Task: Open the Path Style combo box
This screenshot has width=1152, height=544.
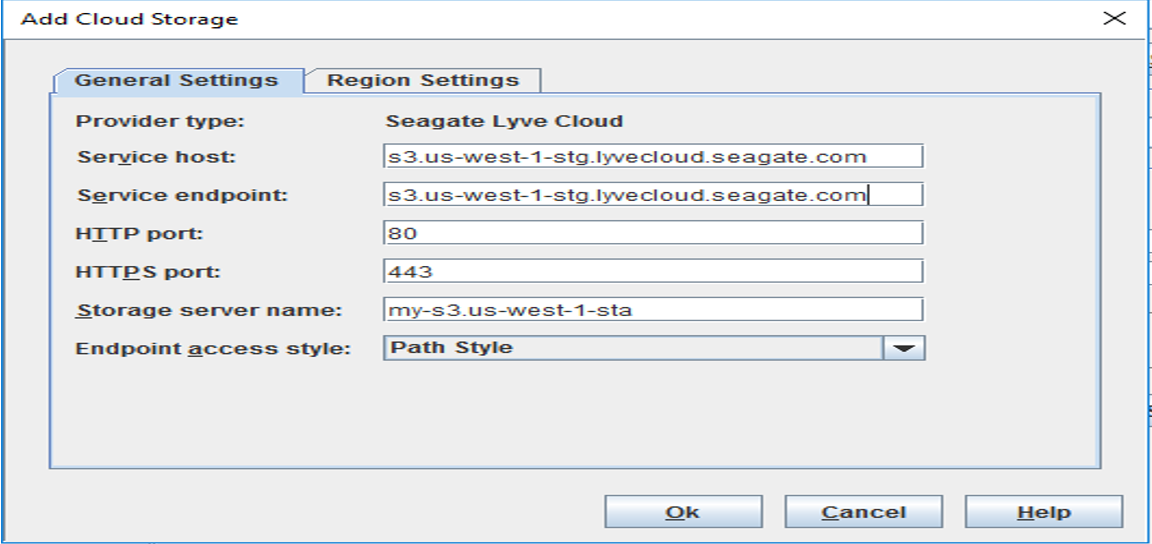Action: click(x=632, y=348)
